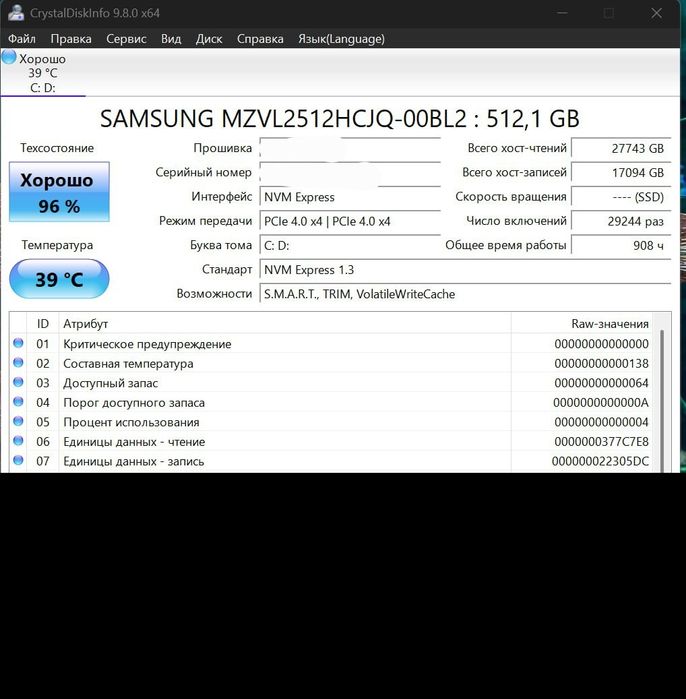Select the Единицы данных - чтение row
The width and height of the screenshot is (686, 699).
tap(330, 442)
